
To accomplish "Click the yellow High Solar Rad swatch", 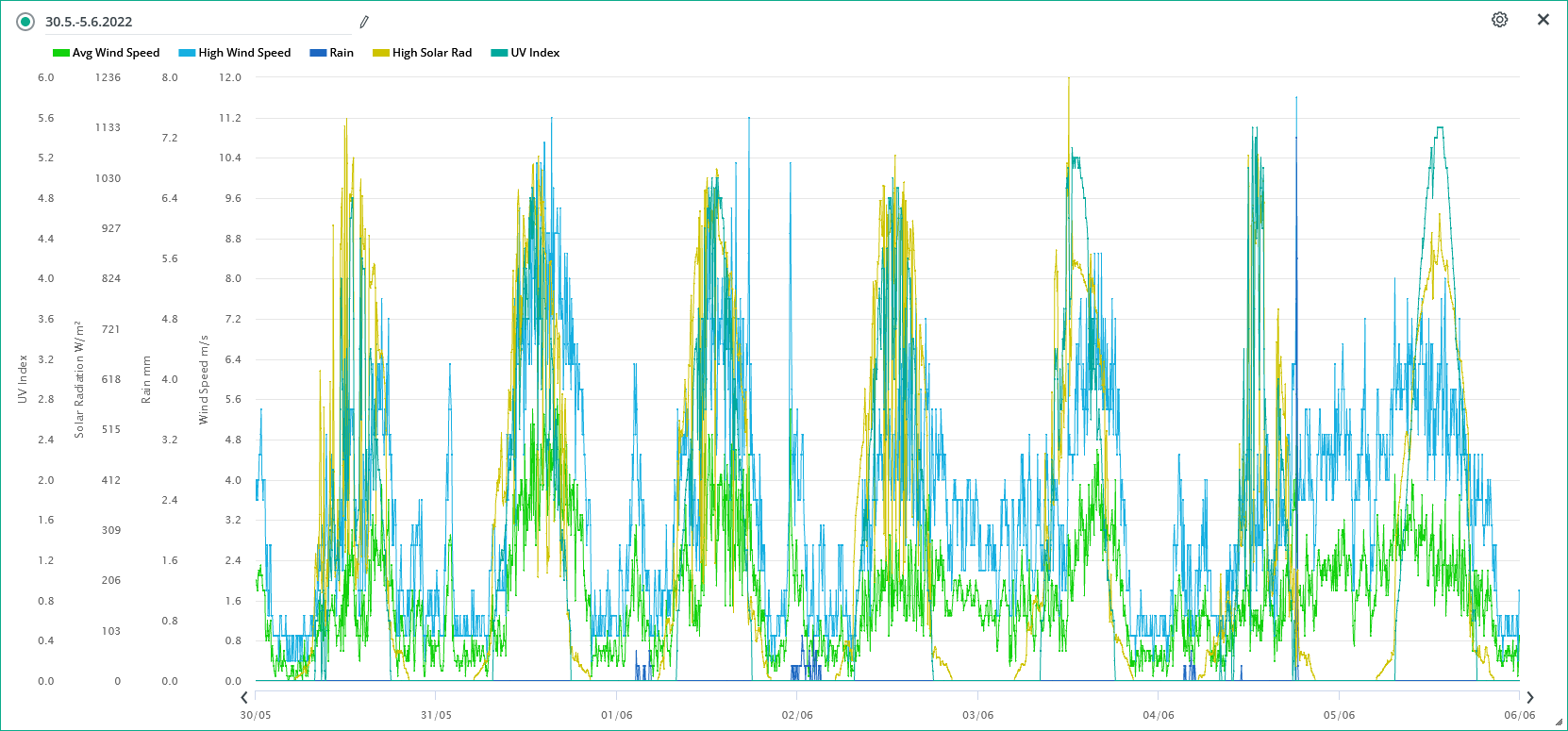I will pyautogui.click(x=380, y=53).
